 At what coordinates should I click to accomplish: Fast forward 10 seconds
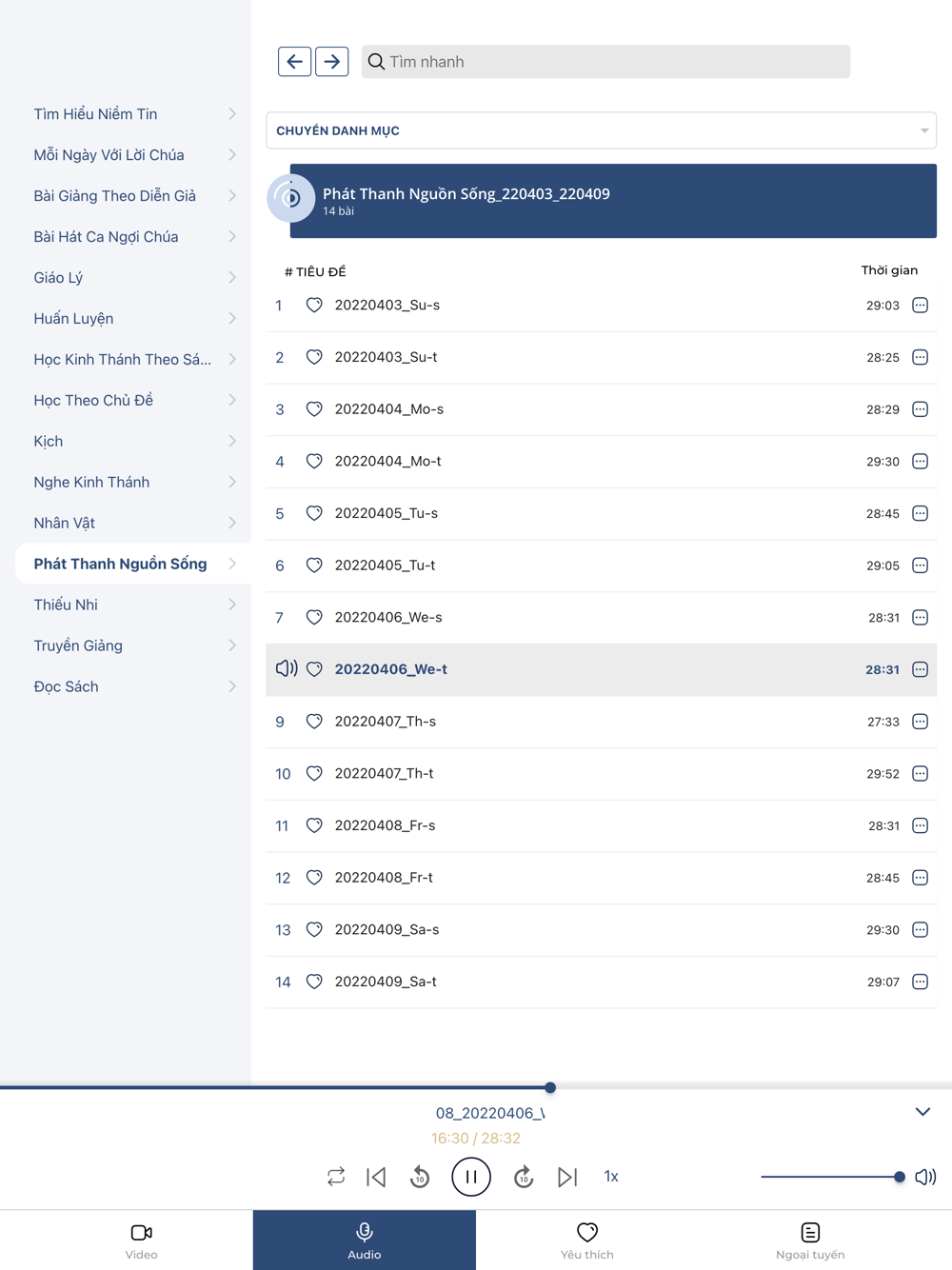tap(524, 1177)
